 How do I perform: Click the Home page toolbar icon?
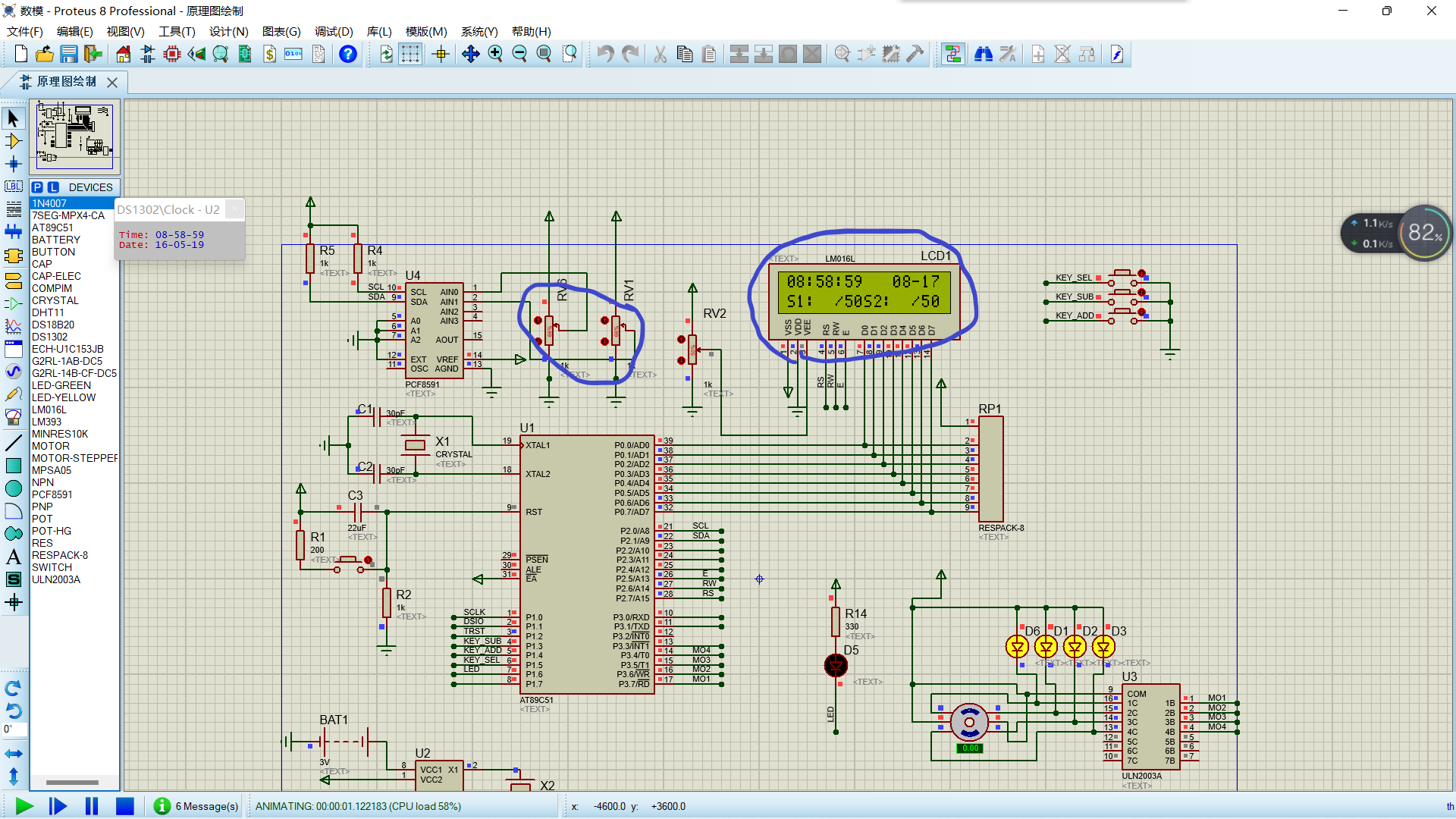(x=124, y=54)
